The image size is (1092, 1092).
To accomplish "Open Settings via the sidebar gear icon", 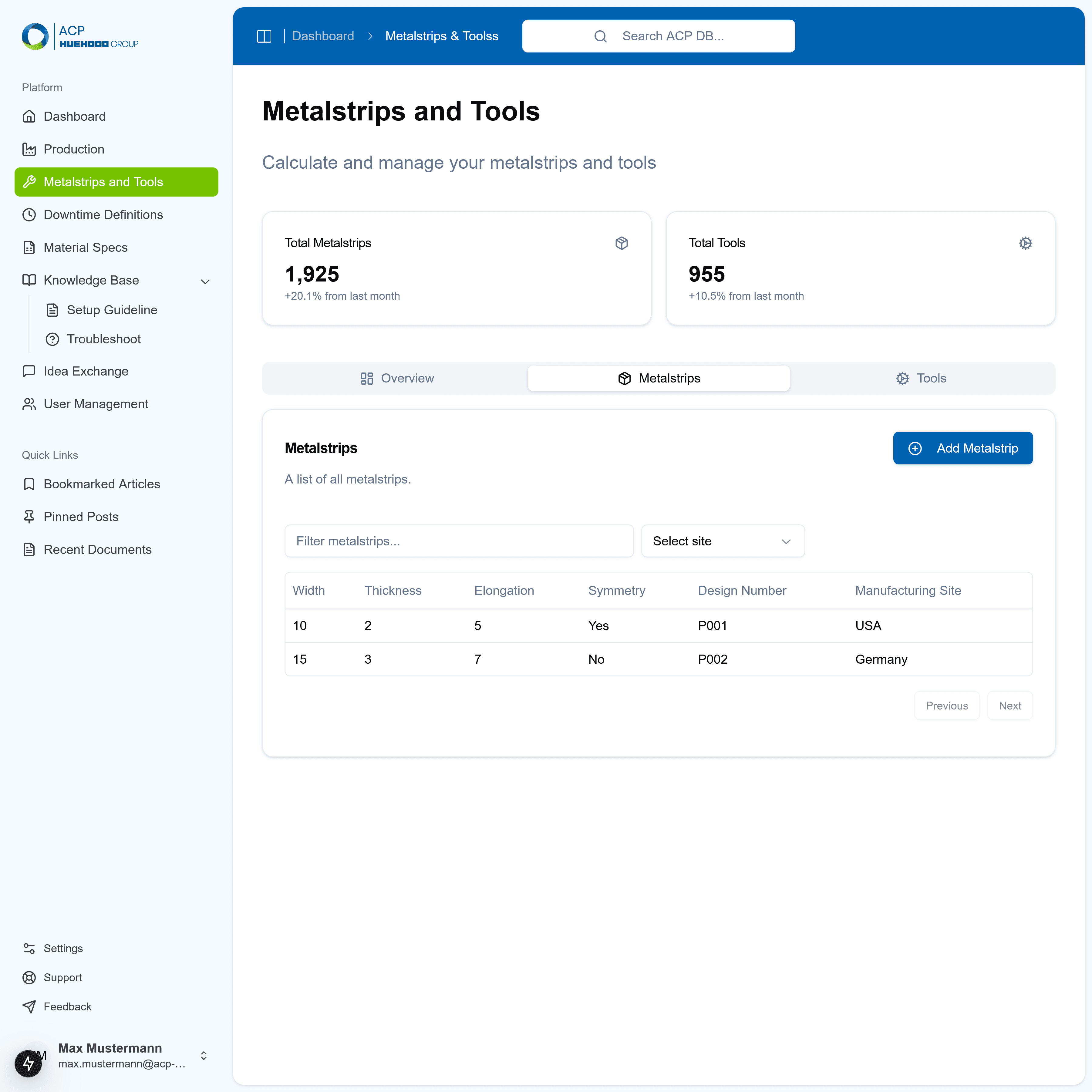I will 29,948.
